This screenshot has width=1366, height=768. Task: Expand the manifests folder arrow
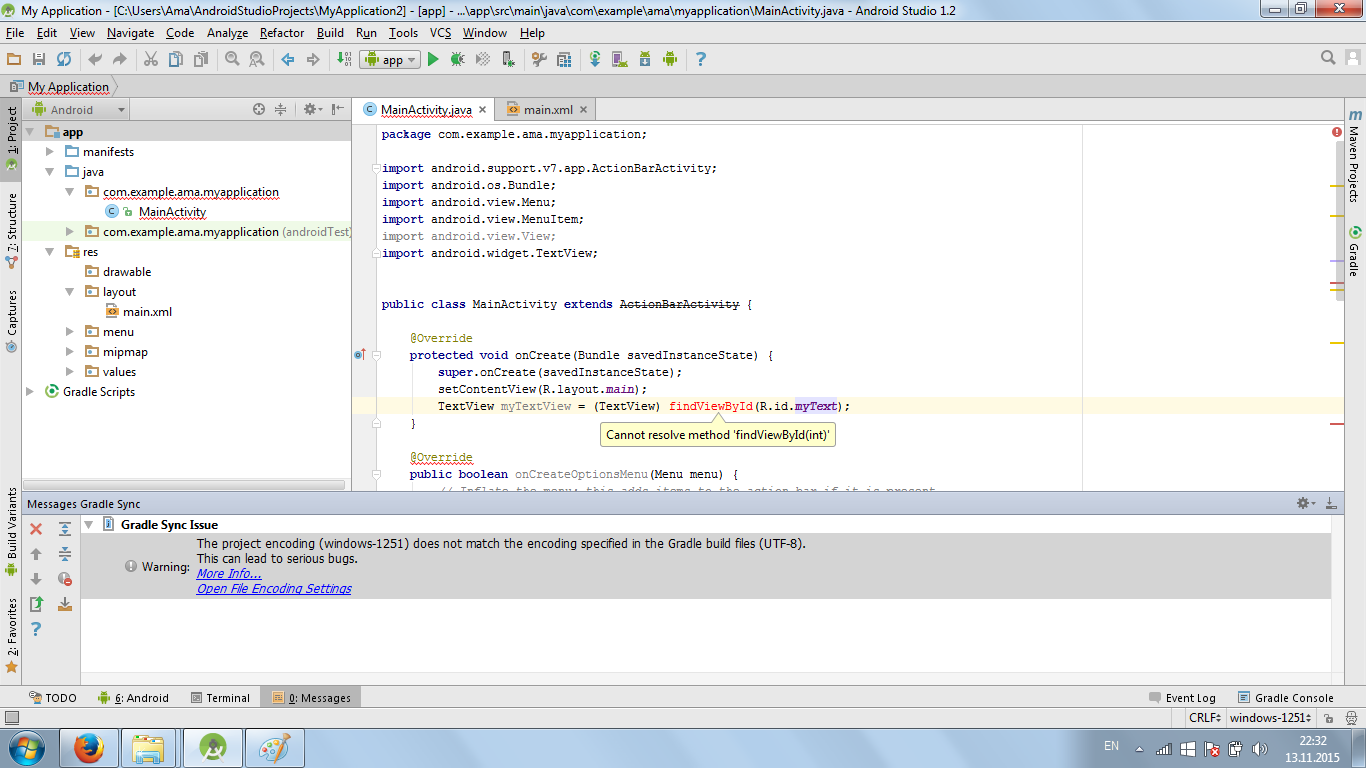(50, 152)
